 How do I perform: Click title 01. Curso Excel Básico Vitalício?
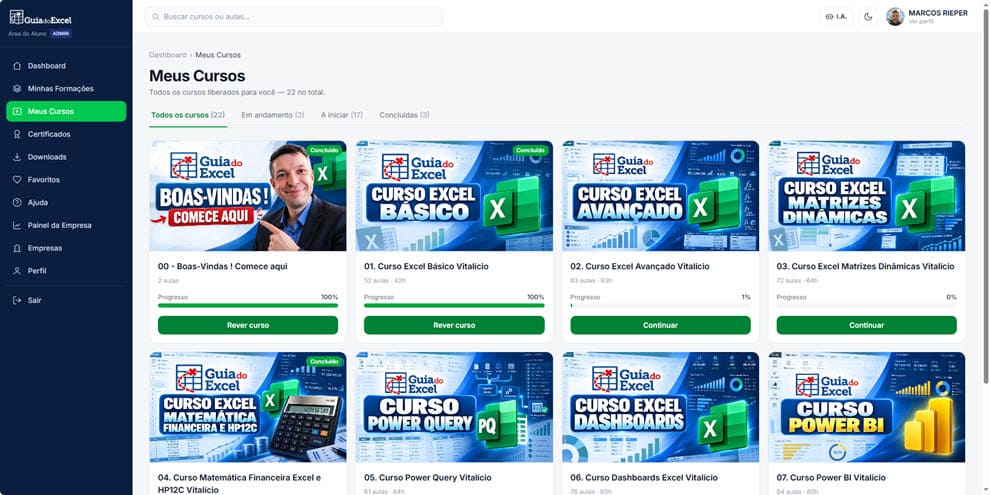click(426, 266)
